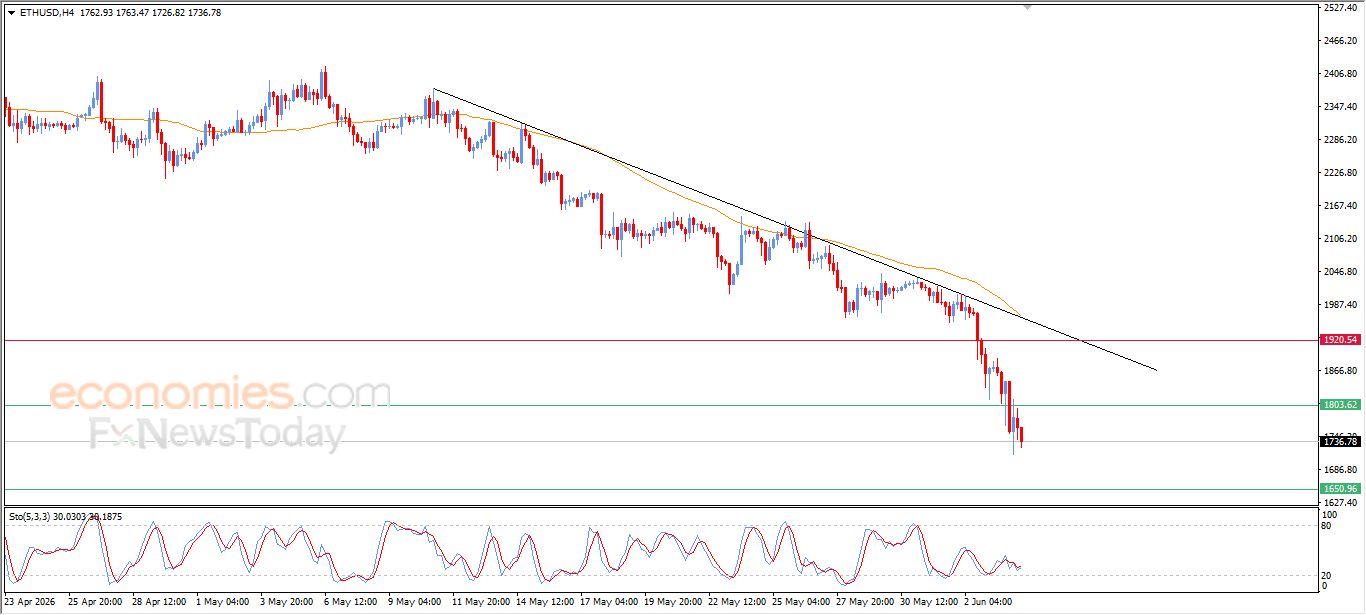The image size is (1366, 615).
Task: Select the black descending trendline
Action: pyautogui.click(x=795, y=230)
